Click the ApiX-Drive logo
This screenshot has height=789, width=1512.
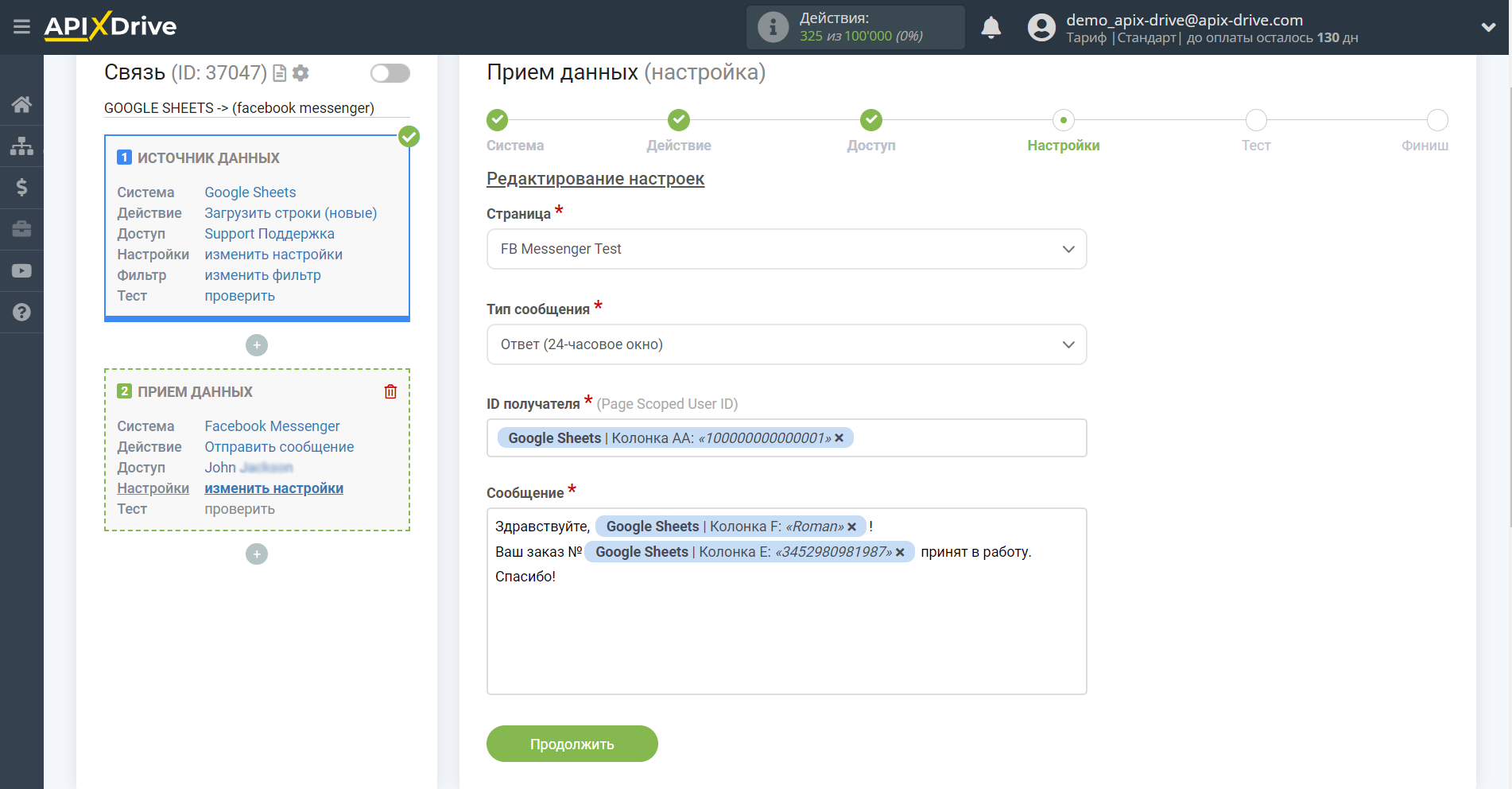pyautogui.click(x=110, y=26)
